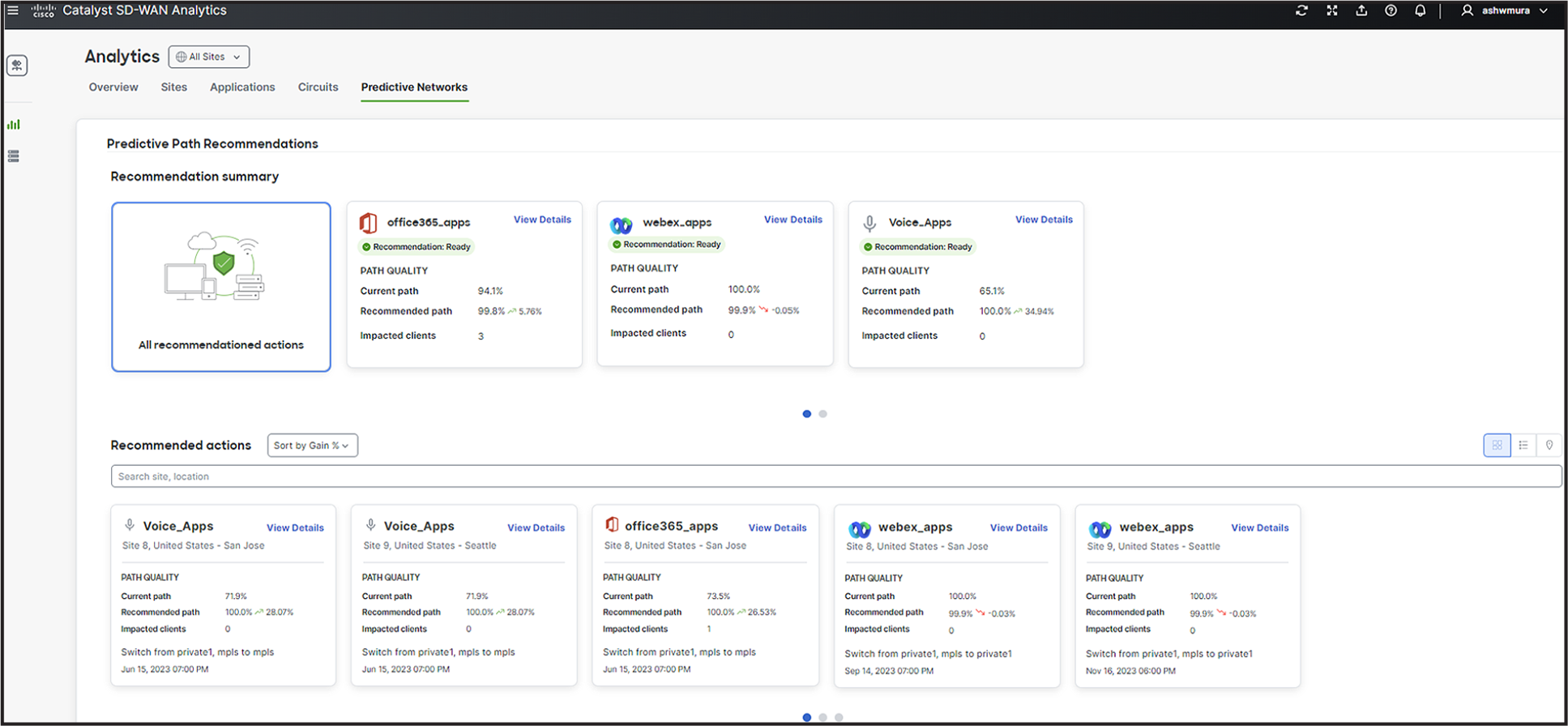1568x726 pixels.
Task: Click webex icon on San Jose action card
Action: point(860,529)
